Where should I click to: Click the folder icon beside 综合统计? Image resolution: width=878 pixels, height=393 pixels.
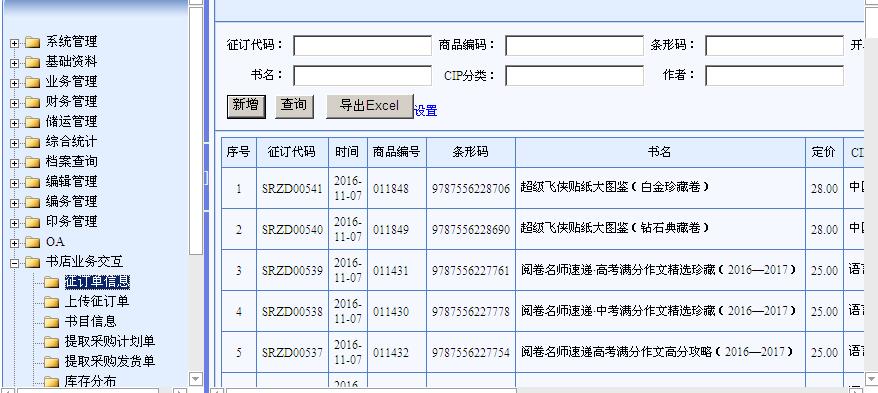pyautogui.click(x=32, y=143)
